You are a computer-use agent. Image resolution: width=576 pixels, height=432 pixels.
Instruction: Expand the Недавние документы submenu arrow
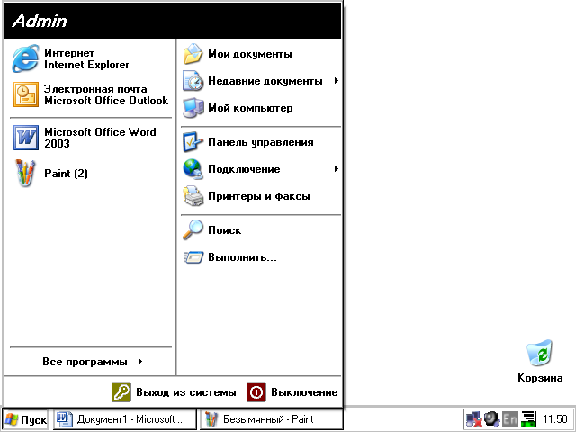336,81
